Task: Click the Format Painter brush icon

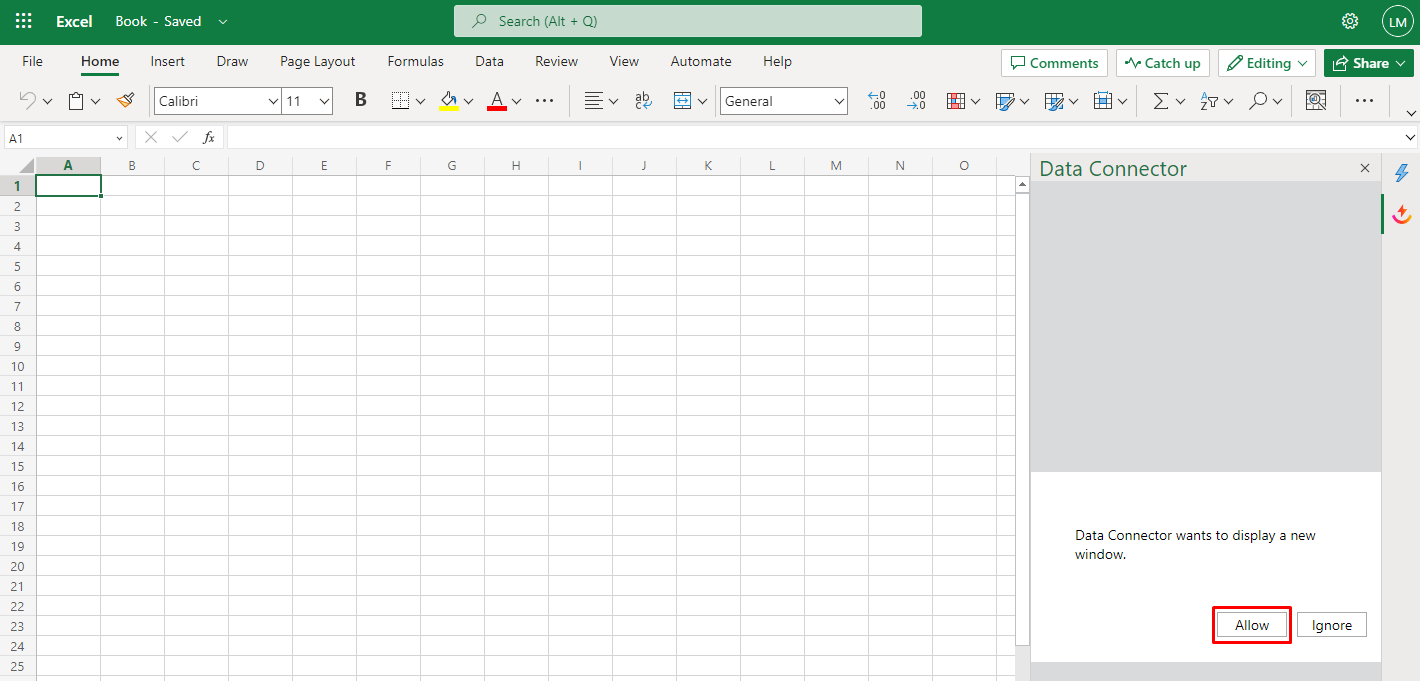Action: [125, 101]
